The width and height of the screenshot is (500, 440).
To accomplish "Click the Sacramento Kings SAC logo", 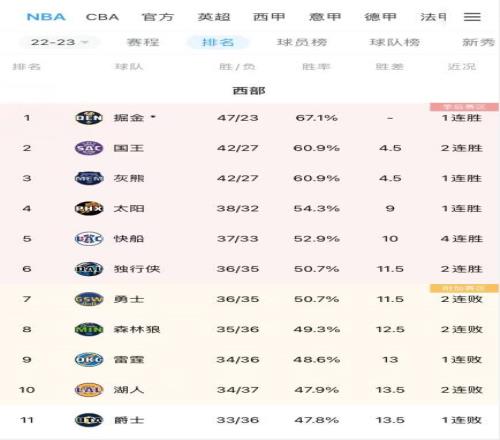I will [89, 148].
